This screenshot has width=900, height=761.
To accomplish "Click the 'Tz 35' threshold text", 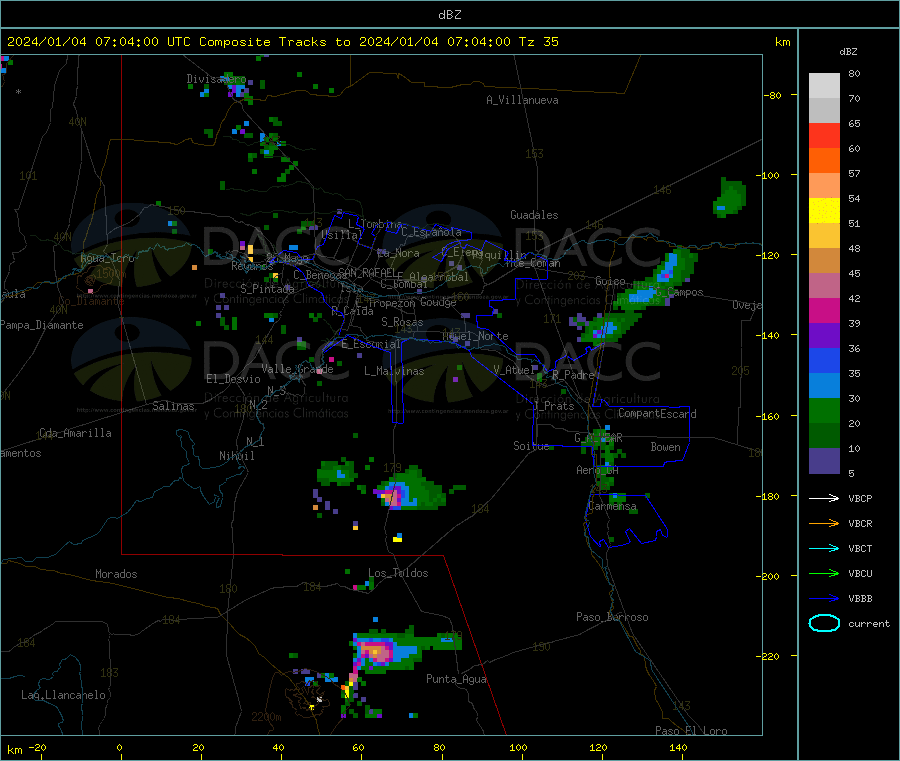I will 538,42.
